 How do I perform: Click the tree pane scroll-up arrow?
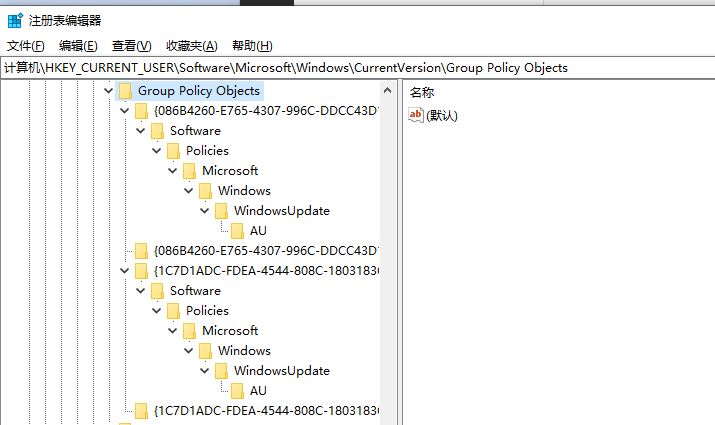tap(388, 90)
